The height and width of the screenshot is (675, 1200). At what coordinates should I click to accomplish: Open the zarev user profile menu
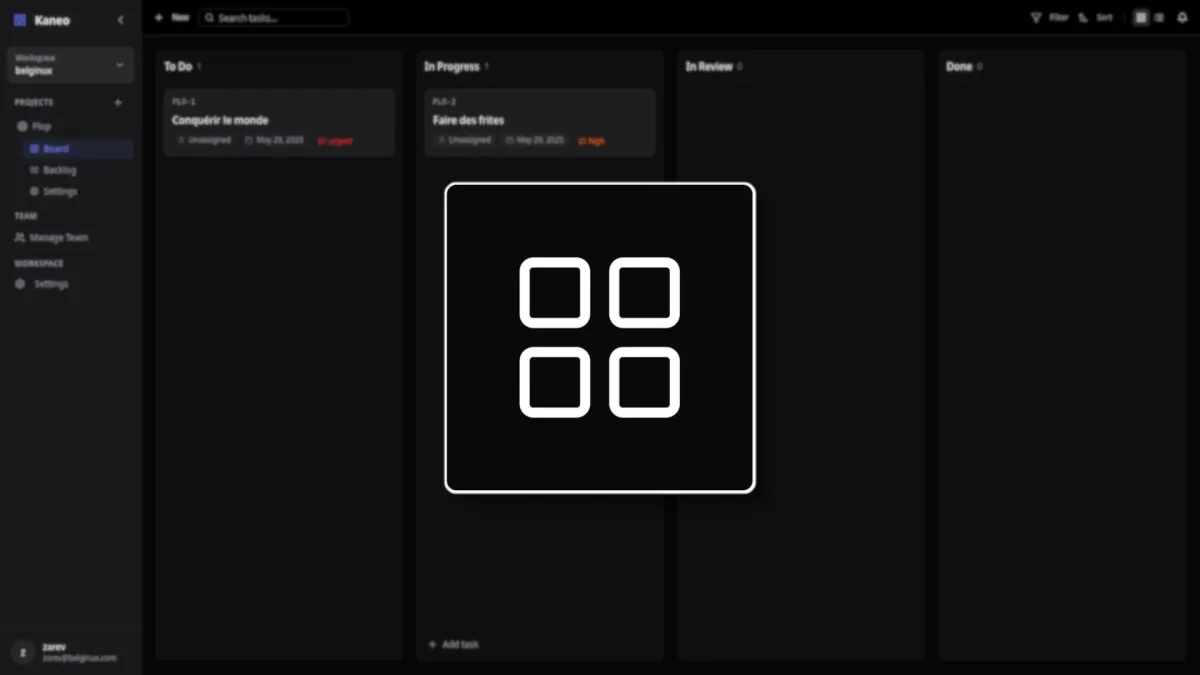tap(70, 652)
